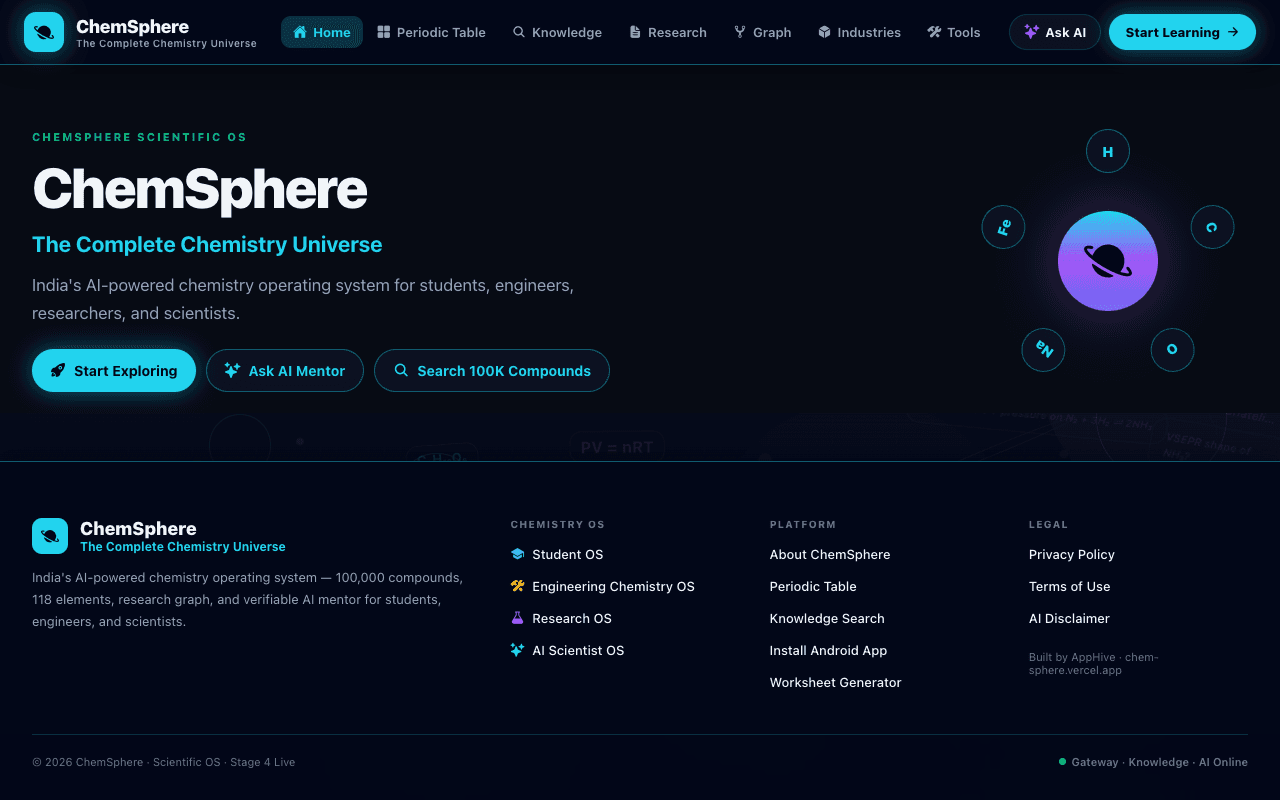
Task: Click the 'PV = nRT' formula chip
Action: click(617, 447)
